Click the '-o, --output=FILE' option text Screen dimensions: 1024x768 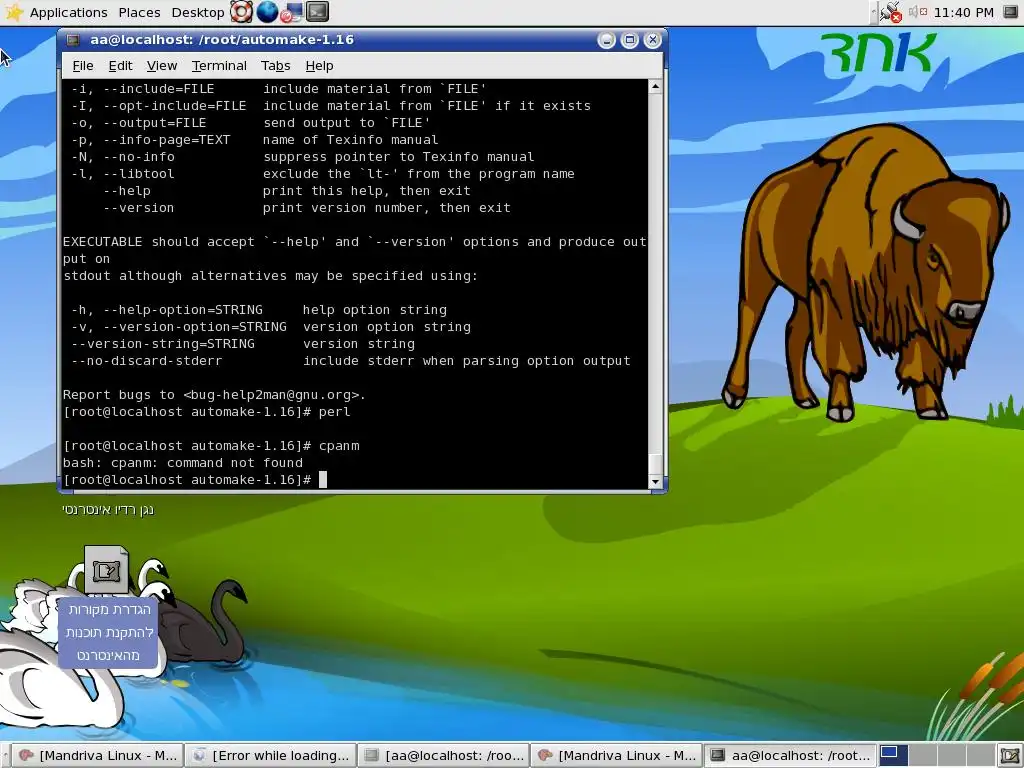point(138,123)
